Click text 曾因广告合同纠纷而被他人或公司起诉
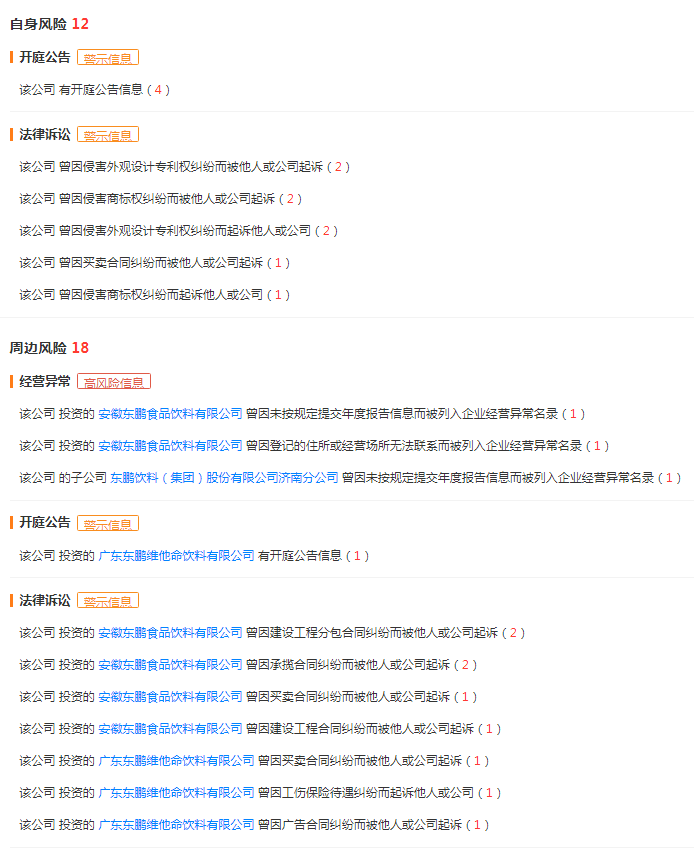This screenshot has width=694, height=855. click(x=360, y=825)
